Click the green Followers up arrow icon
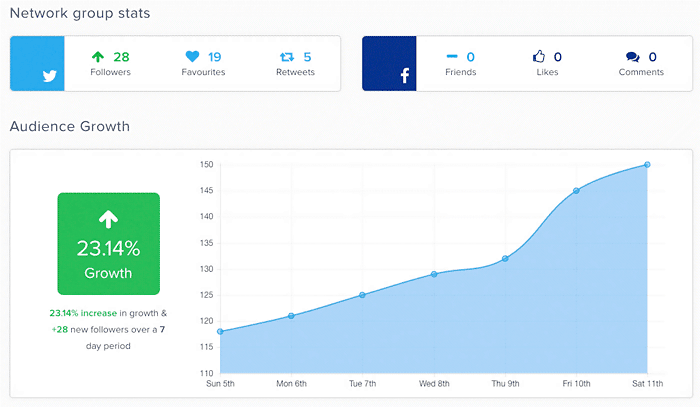This screenshot has height=407, width=700. (x=98, y=57)
